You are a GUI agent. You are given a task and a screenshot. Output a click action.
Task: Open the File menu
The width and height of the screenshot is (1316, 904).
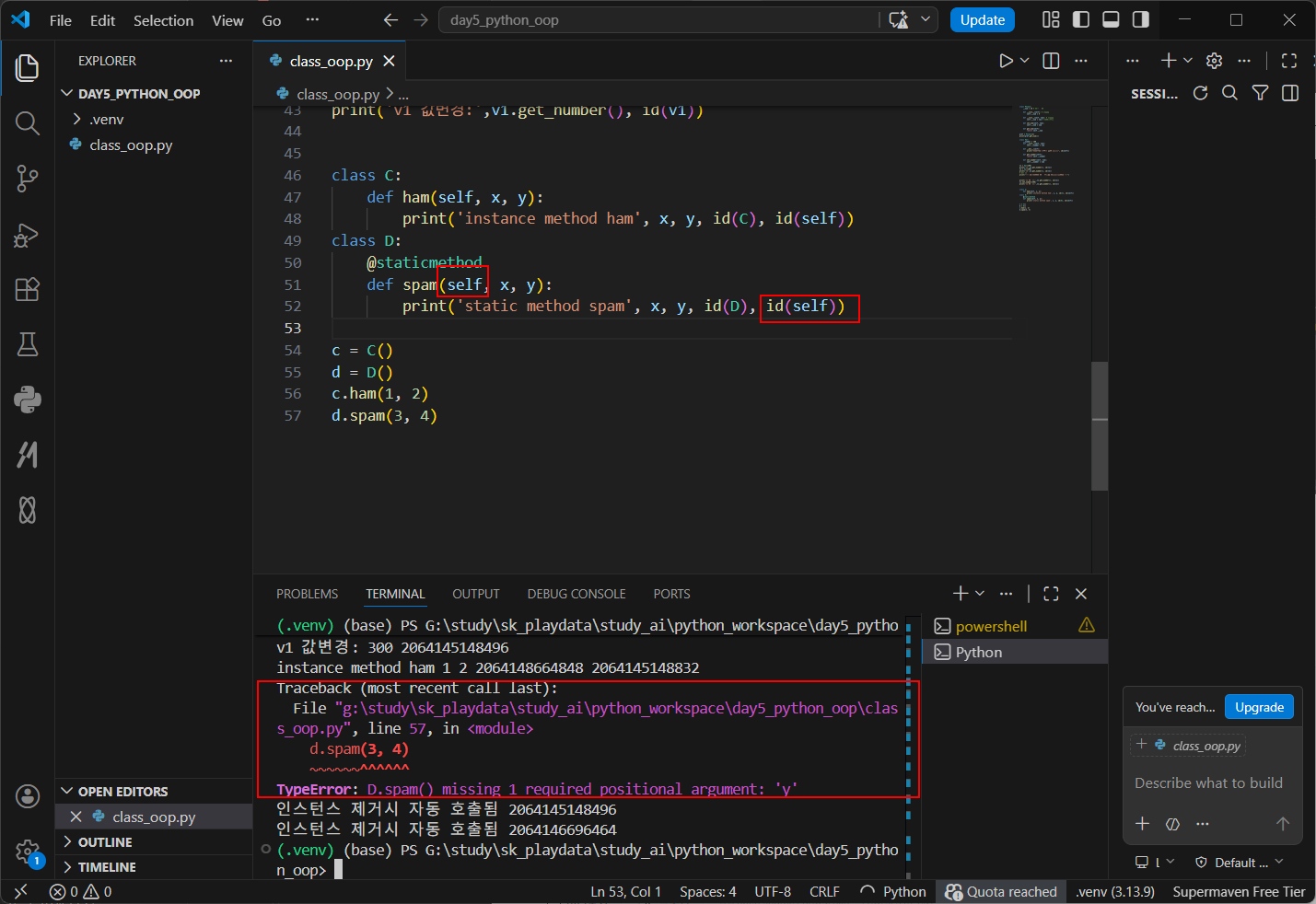(x=61, y=20)
